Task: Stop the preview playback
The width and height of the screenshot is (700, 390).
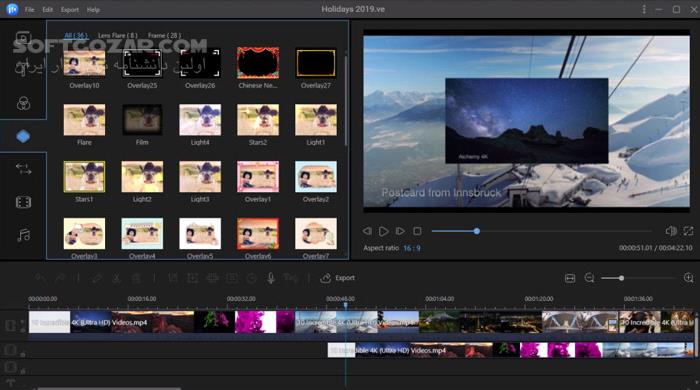Action: click(x=417, y=231)
